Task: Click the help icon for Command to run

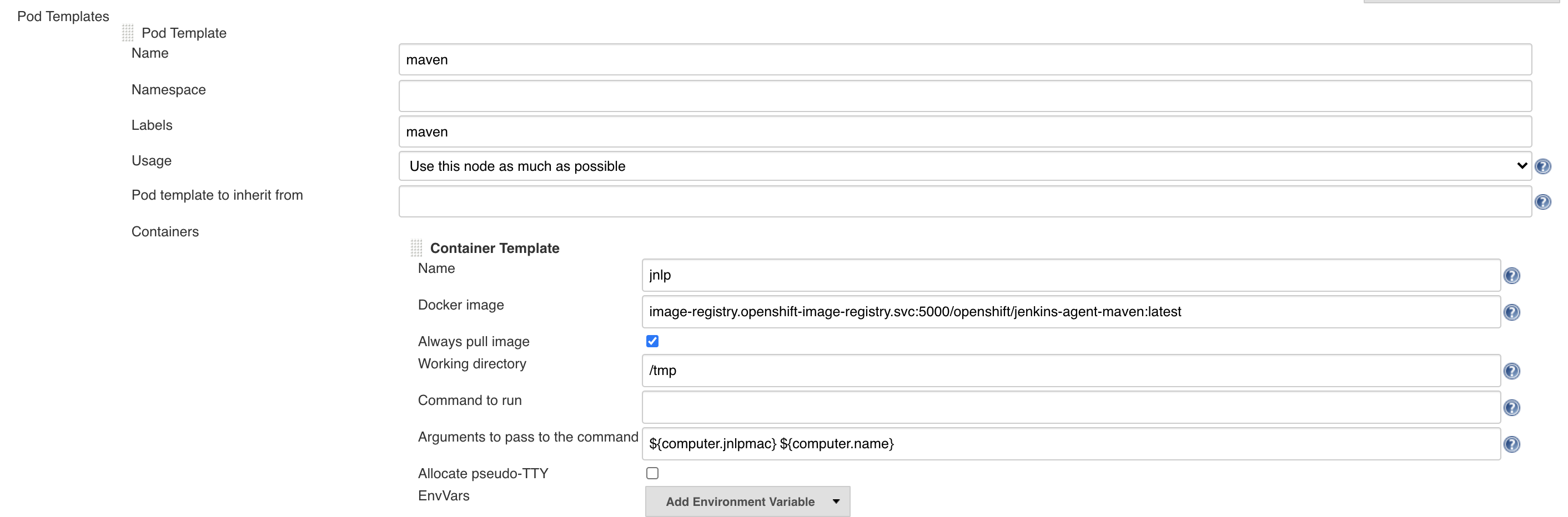Action: 1512,408
